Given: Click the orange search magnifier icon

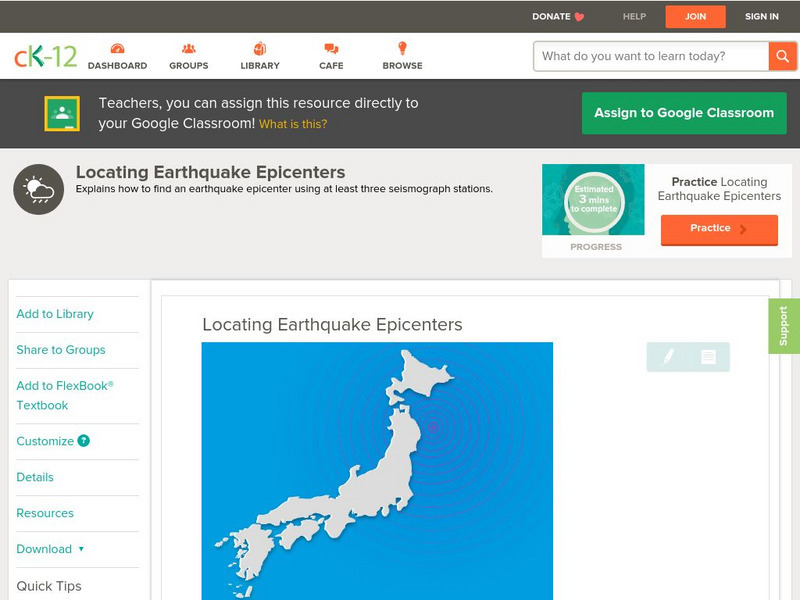Looking at the screenshot, I should [x=782, y=56].
